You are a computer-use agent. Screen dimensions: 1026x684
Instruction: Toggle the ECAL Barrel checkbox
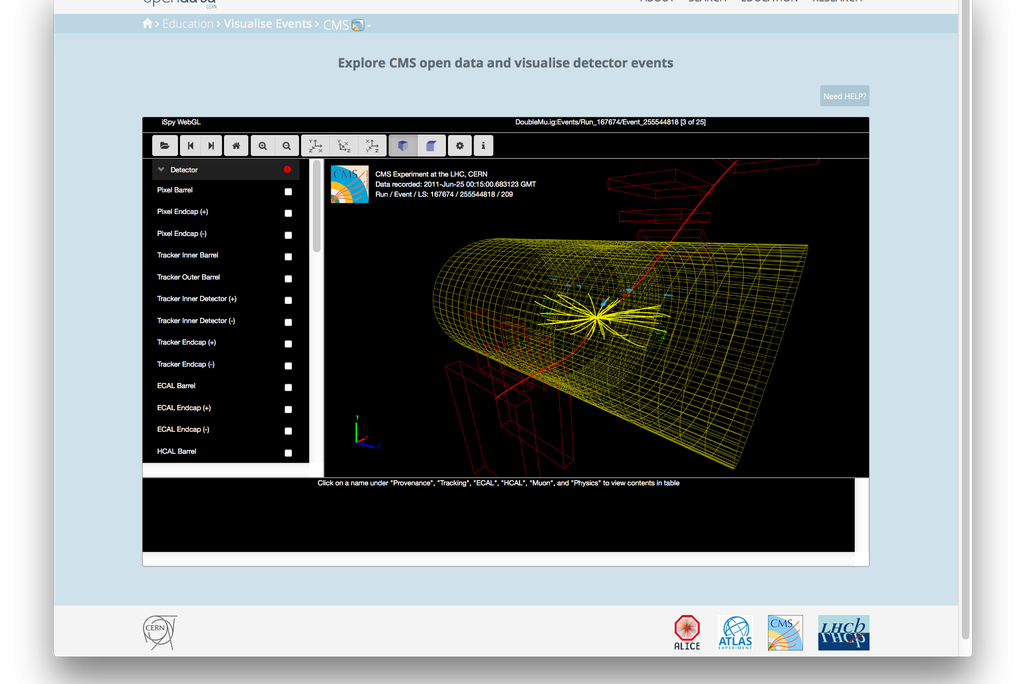pos(288,387)
